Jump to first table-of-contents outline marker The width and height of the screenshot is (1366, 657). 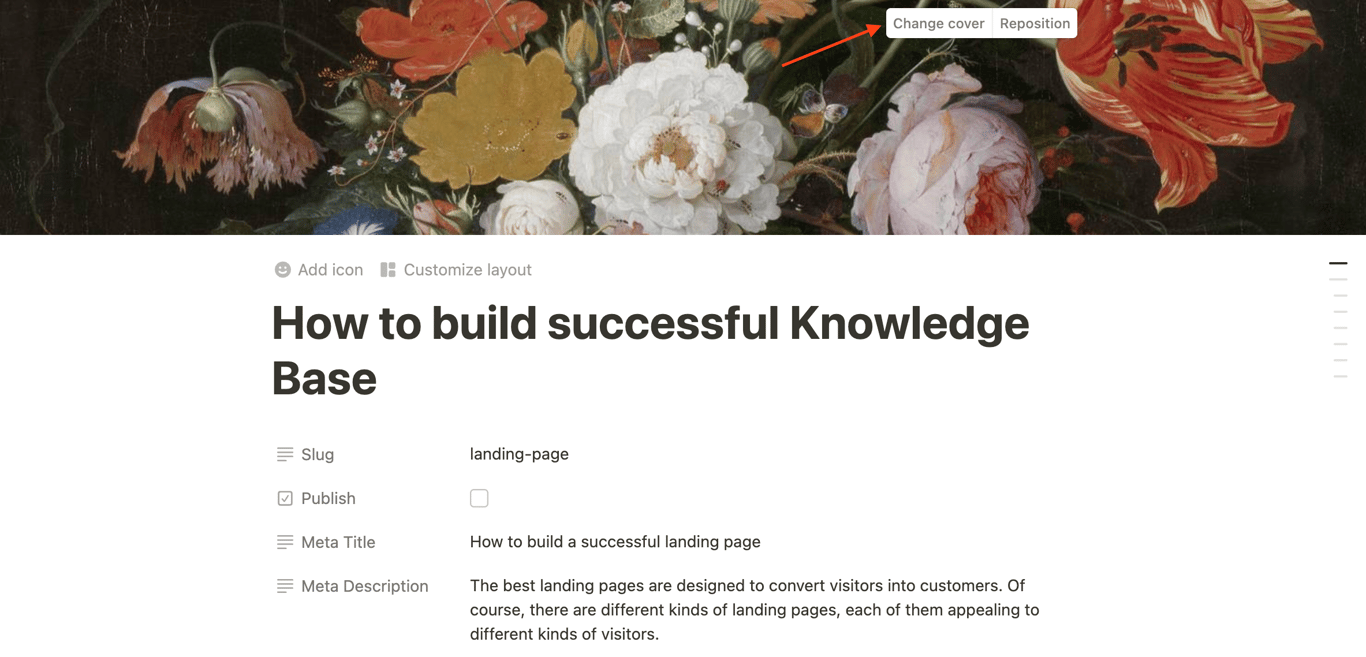pos(1338,263)
